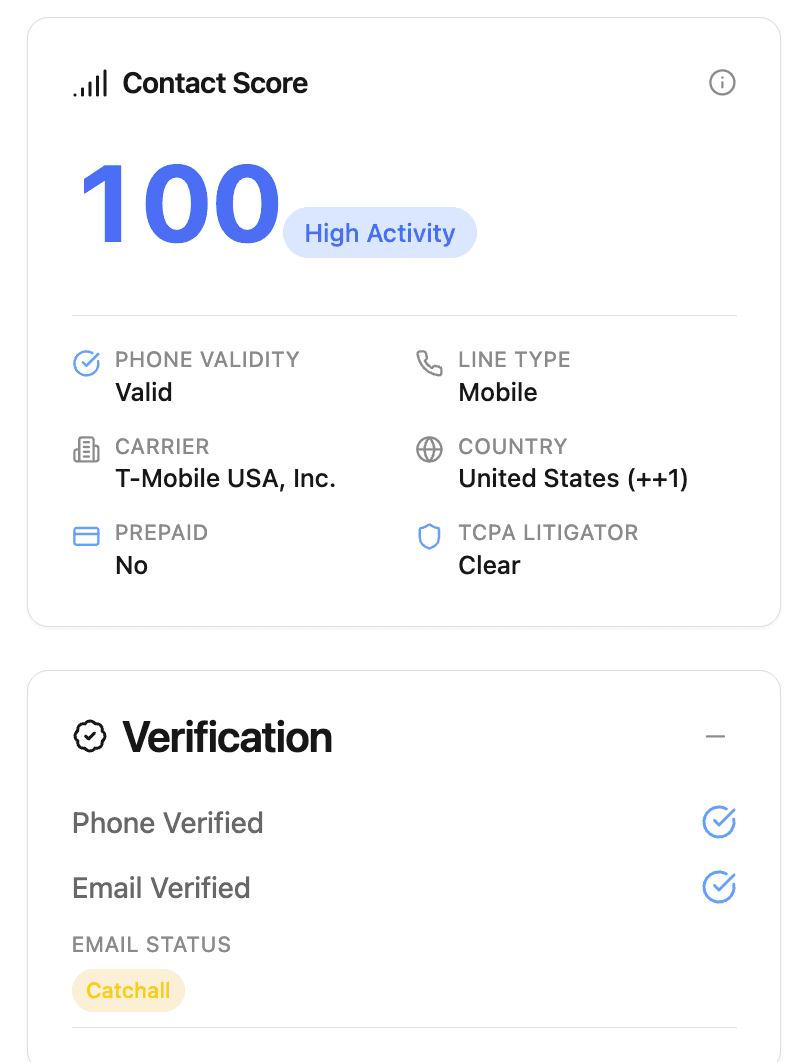The height and width of the screenshot is (1062, 800).
Task: Click the Valid status under Phone Validity
Action: [x=143, y=392]
